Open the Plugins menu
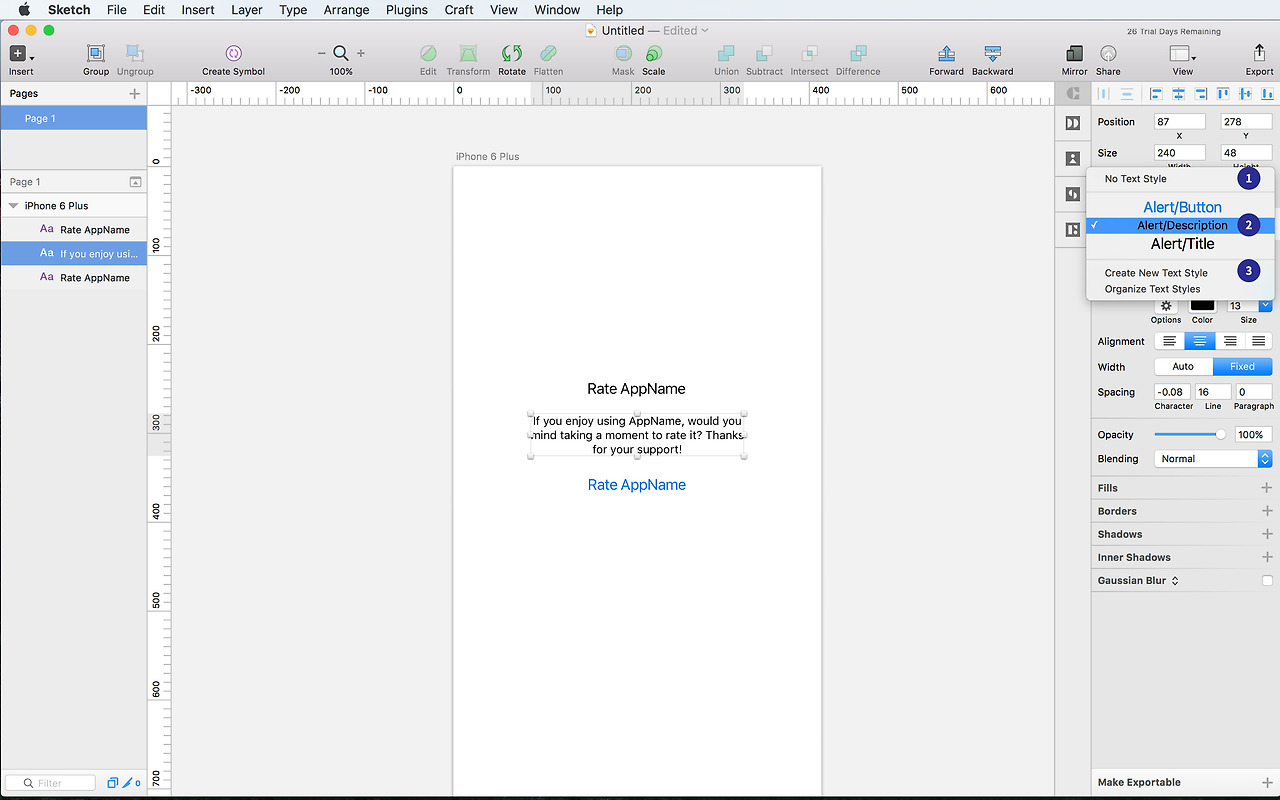Viewport: 1280px width, 800px height. [407, 10]
